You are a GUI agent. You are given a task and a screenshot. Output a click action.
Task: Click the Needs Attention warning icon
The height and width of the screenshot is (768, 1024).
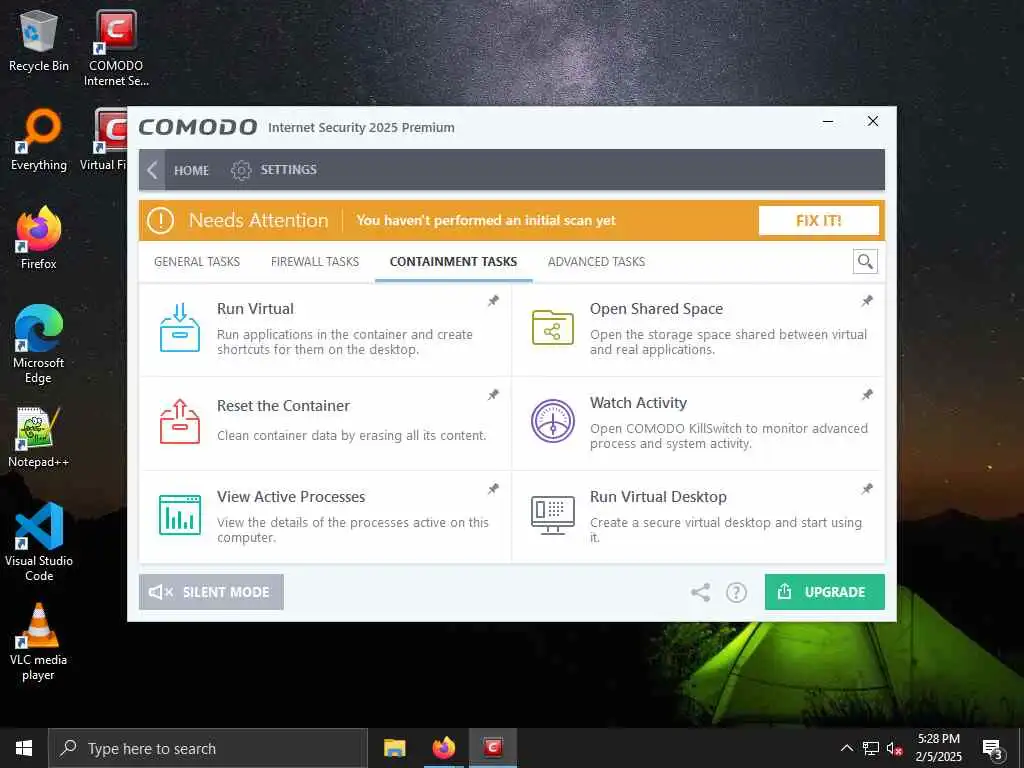pyautogui.click(x=160, y=221)
